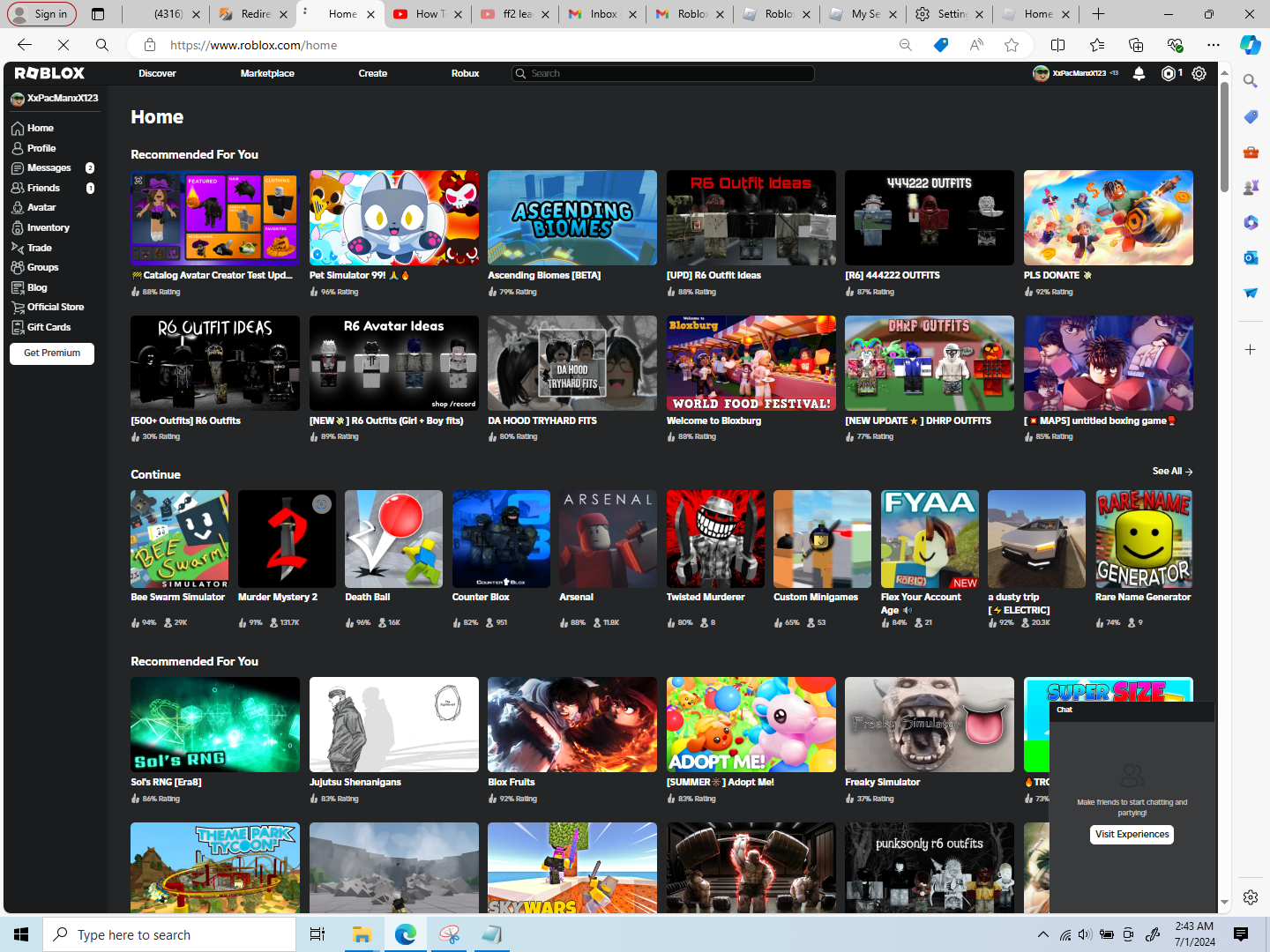
Task: Add this page to favorites with the star
Action: tap(1012, 45)
